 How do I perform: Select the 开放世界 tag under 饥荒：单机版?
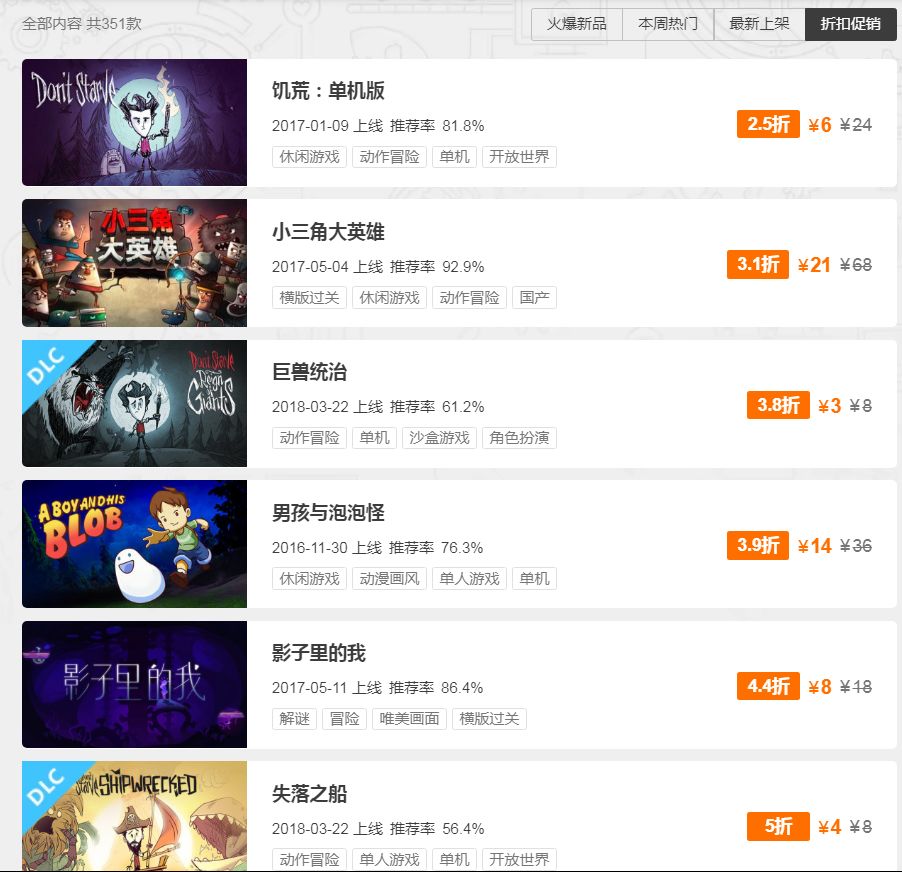coord(519,157)
